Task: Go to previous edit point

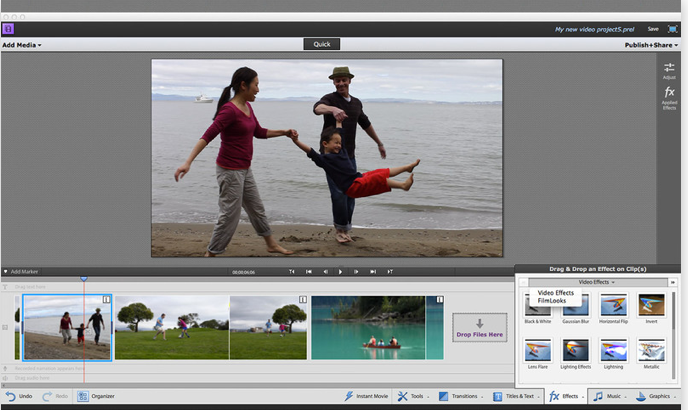Action: [x=308, y=272]
